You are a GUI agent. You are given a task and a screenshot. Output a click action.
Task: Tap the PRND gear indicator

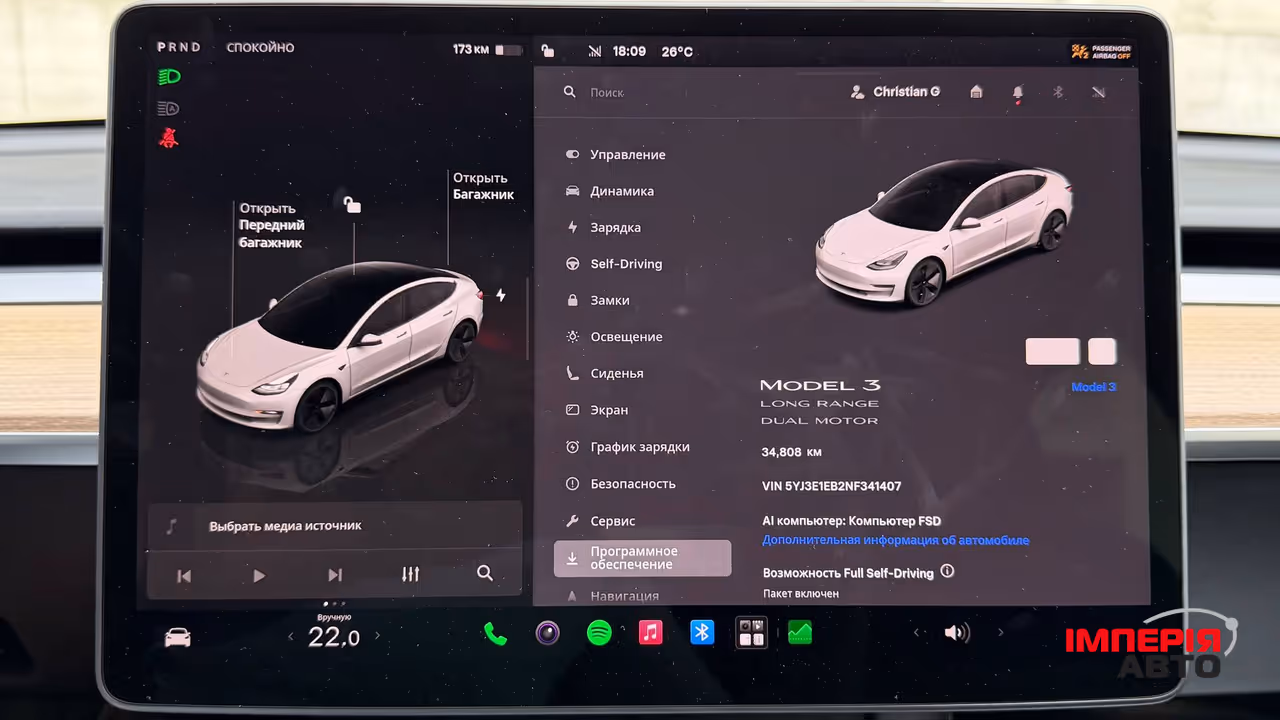178,47
